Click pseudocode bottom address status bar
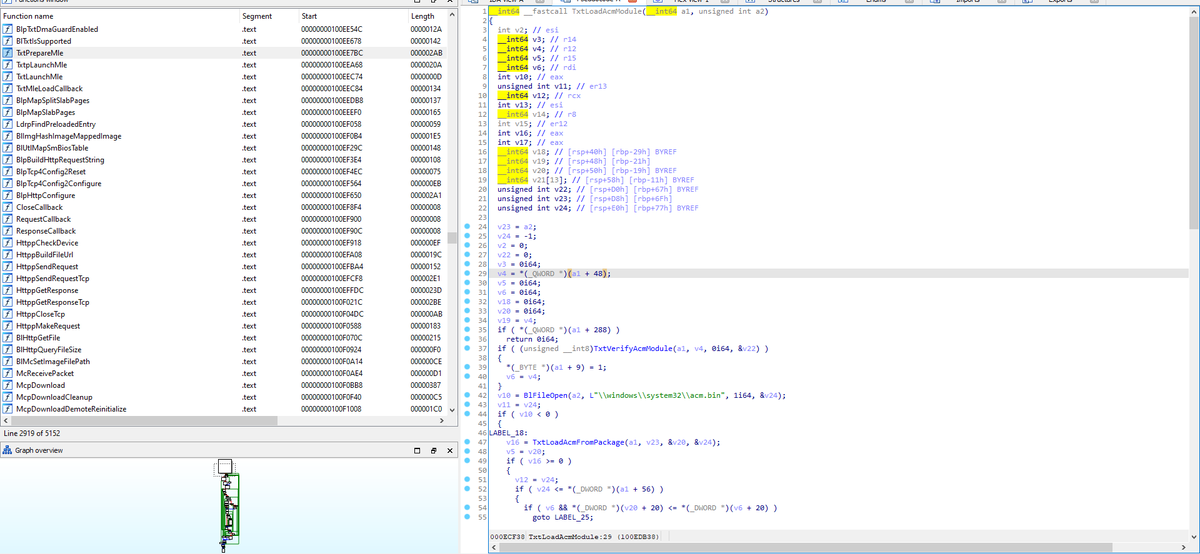This screenshot has height=554, width=1200. [839, 537]
